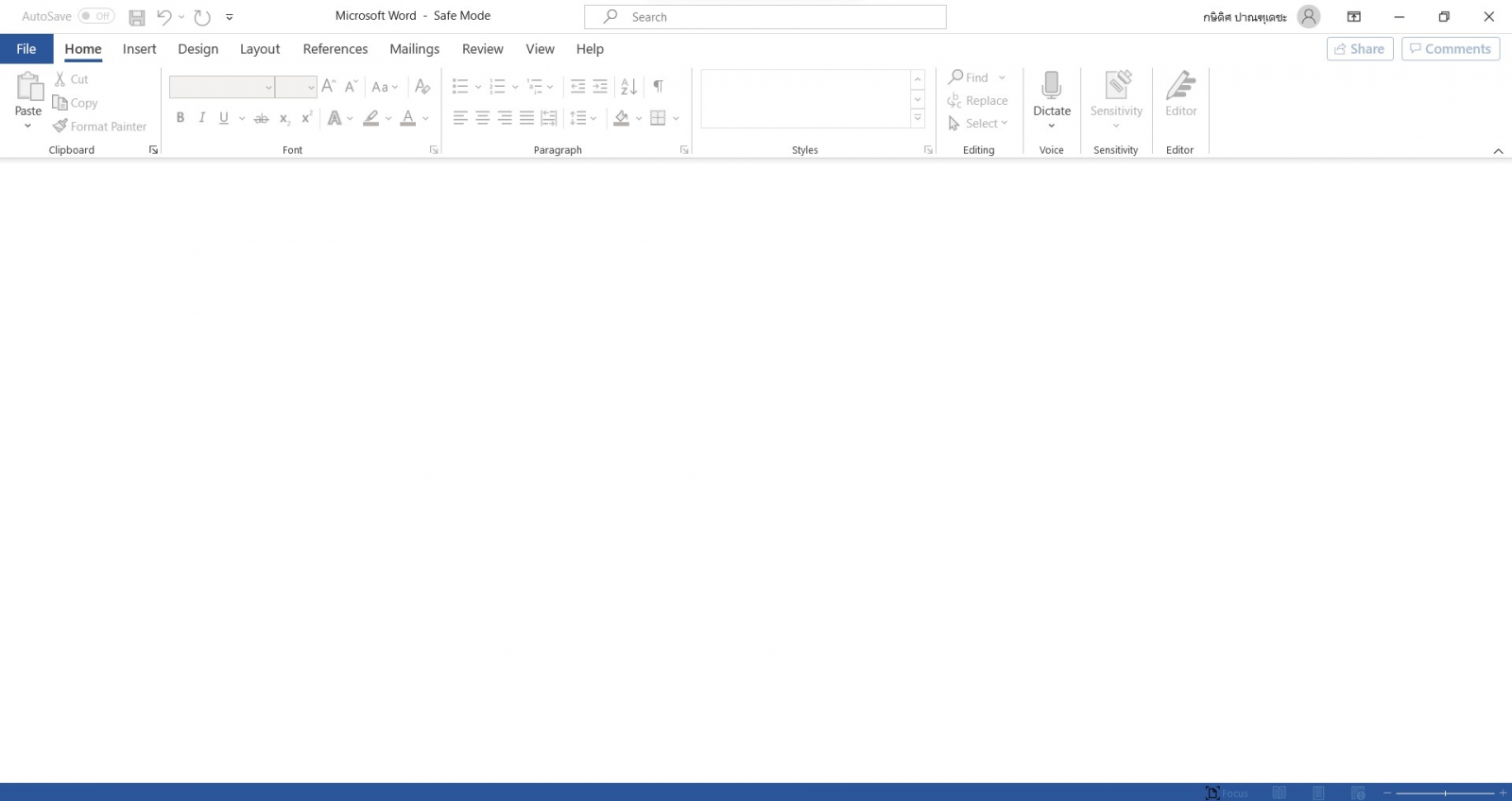The width and height of the screenshot is (1512, 801).
Task: Click the Redo icon in the title bar
Action: click(202, 17)
